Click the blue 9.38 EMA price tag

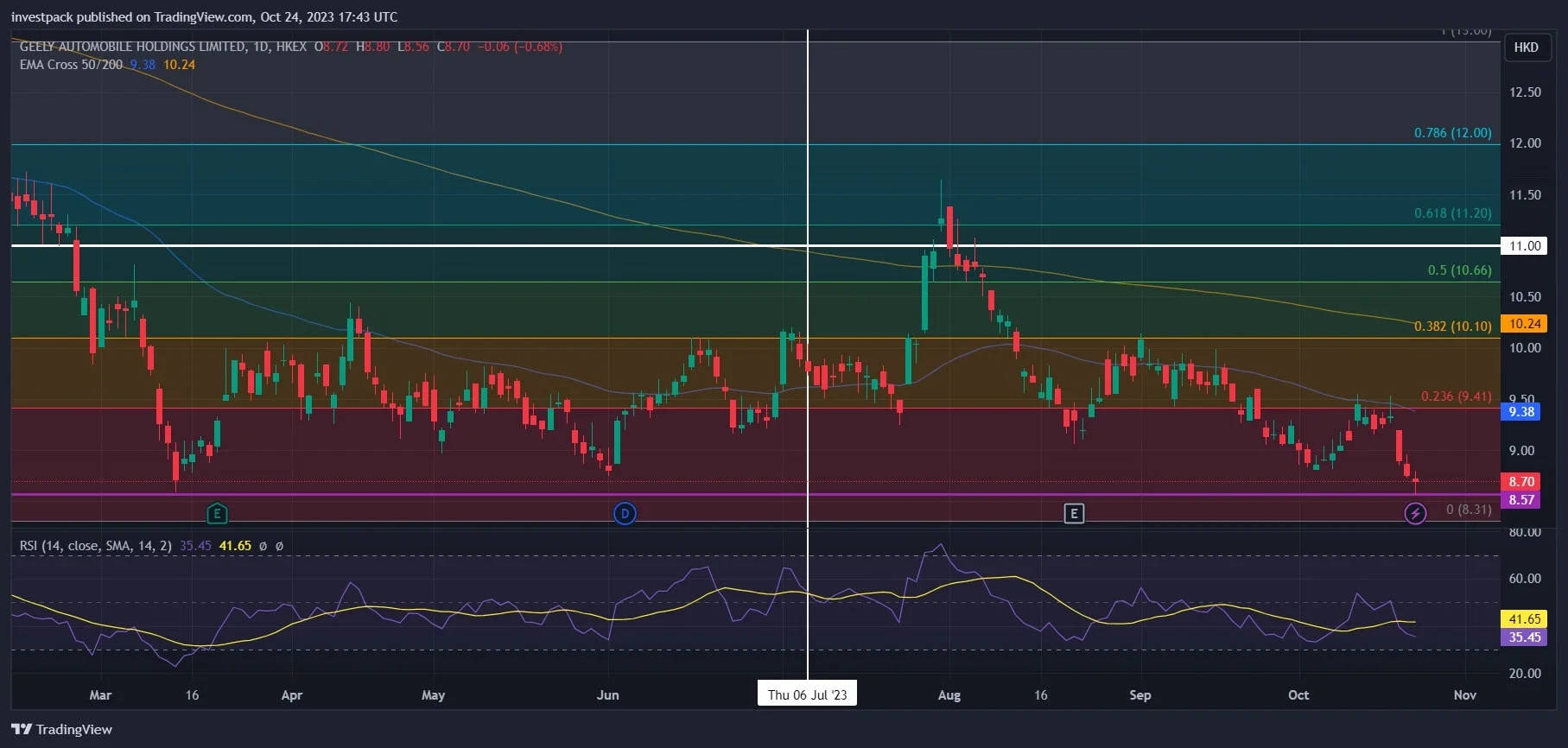click(1521, 412)
